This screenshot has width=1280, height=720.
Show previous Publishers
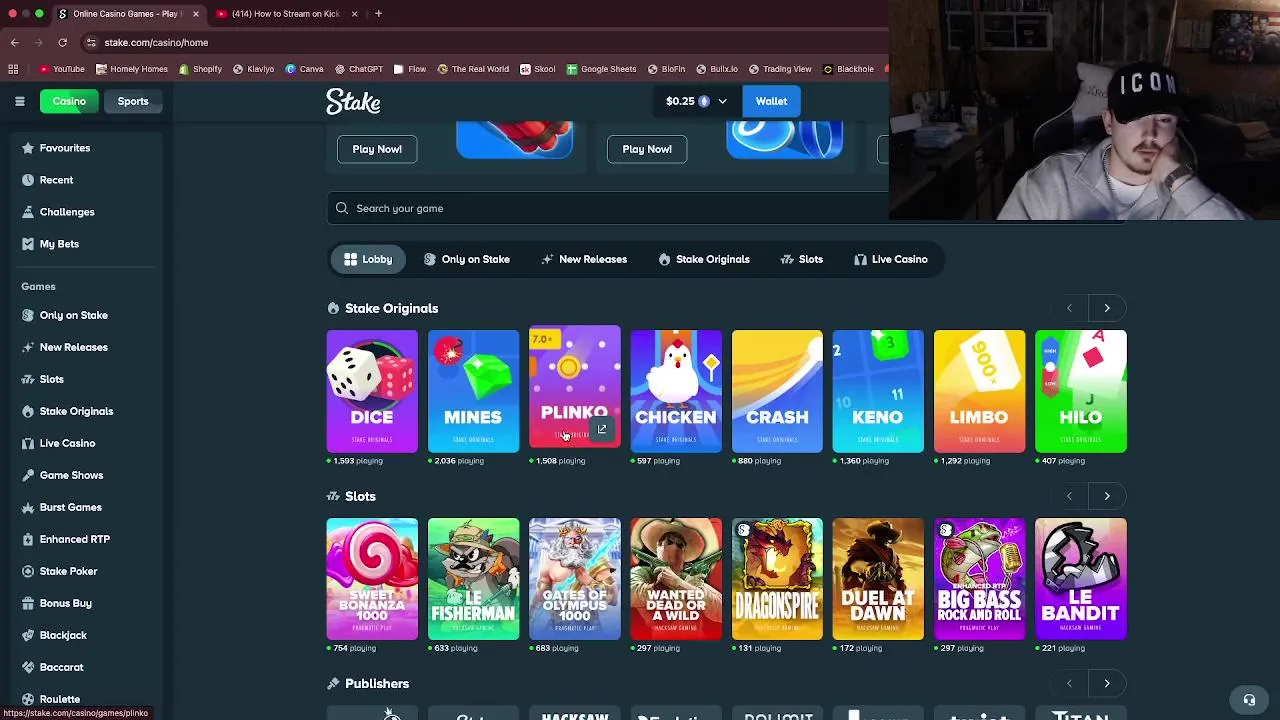click(x=1069, y=683)
